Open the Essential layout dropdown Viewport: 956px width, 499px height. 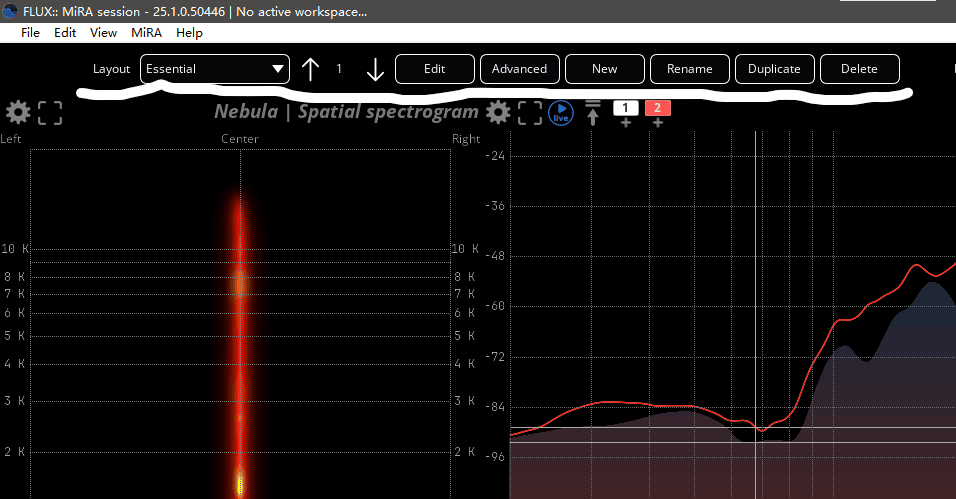click(215, 69)
